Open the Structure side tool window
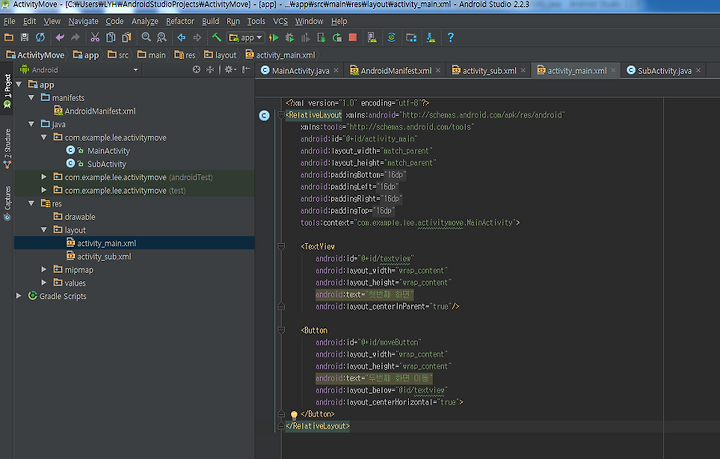 click(x=7, y=148)
